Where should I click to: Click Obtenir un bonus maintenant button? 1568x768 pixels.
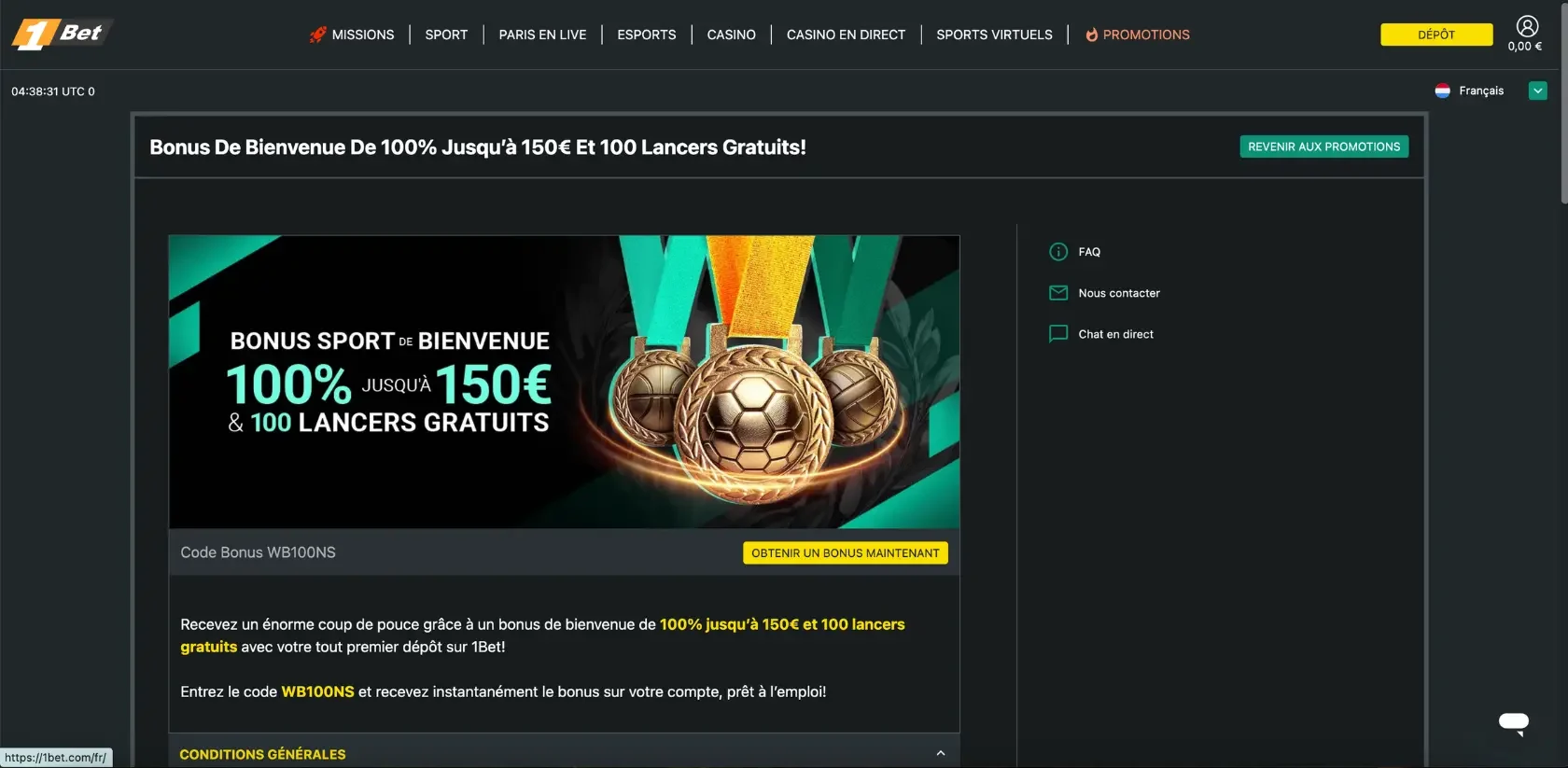point(846,553)
